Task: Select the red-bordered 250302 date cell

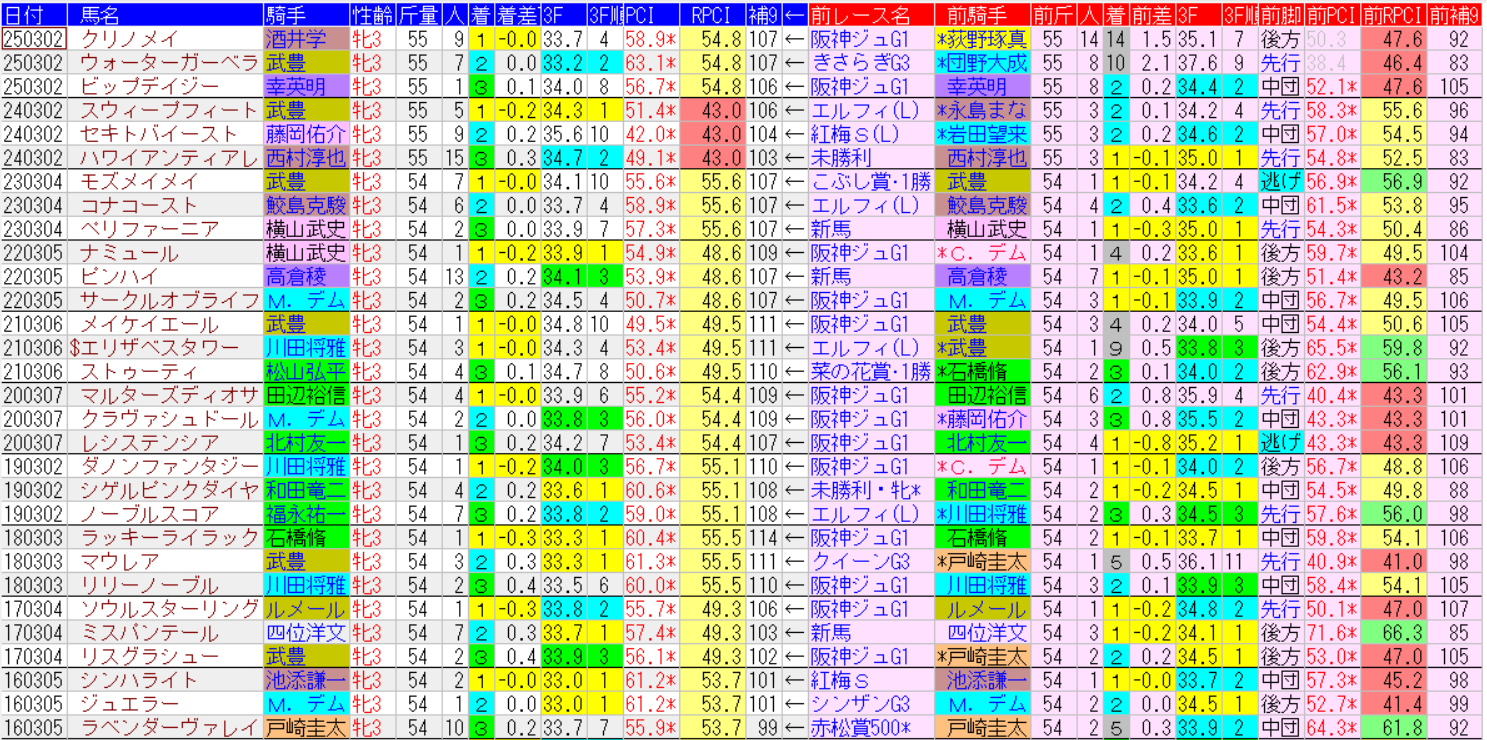Action: [34, 39]
